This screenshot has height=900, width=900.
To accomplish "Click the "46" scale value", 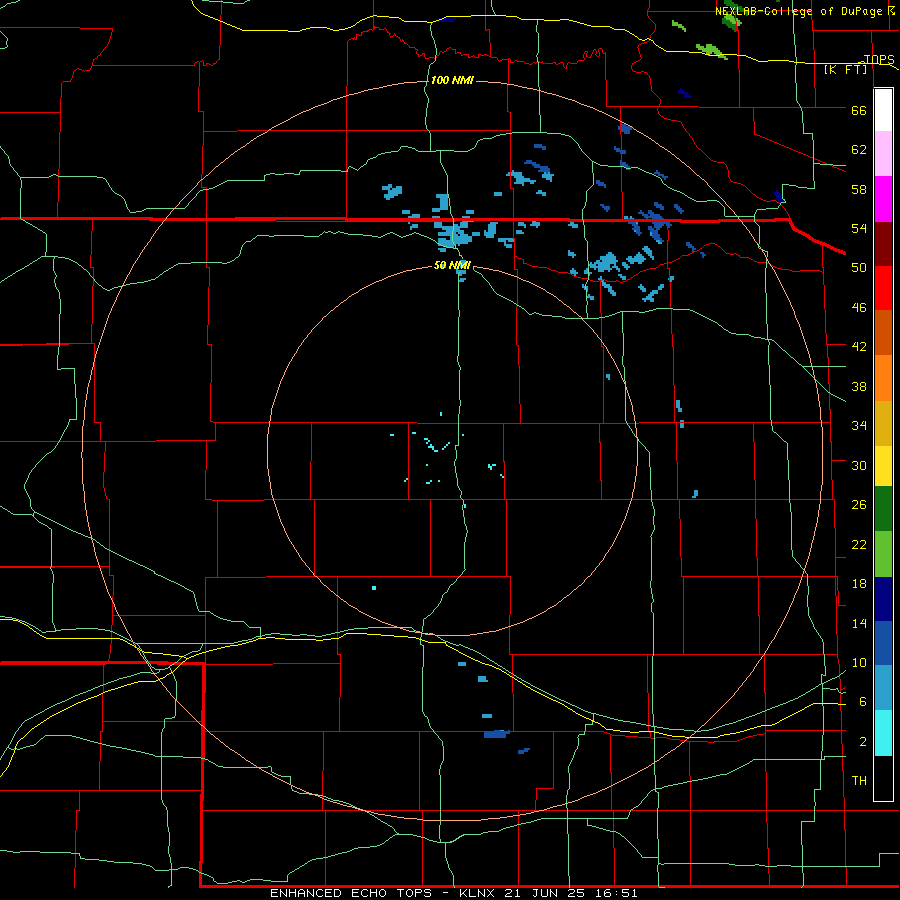I will click(859, 308).
